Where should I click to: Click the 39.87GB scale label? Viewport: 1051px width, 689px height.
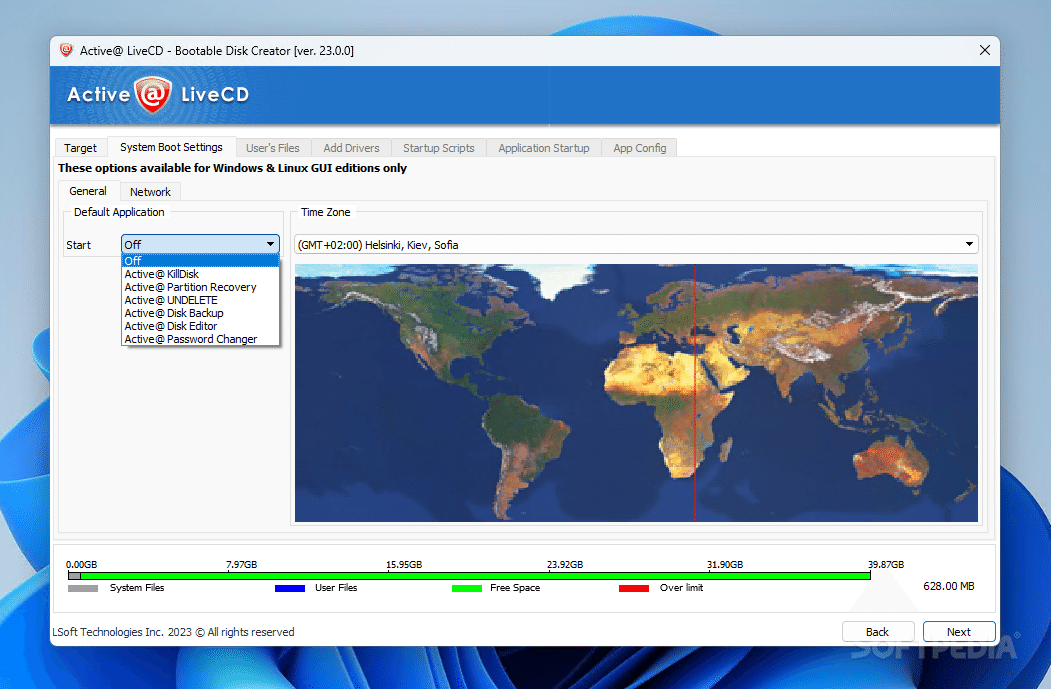886,564
